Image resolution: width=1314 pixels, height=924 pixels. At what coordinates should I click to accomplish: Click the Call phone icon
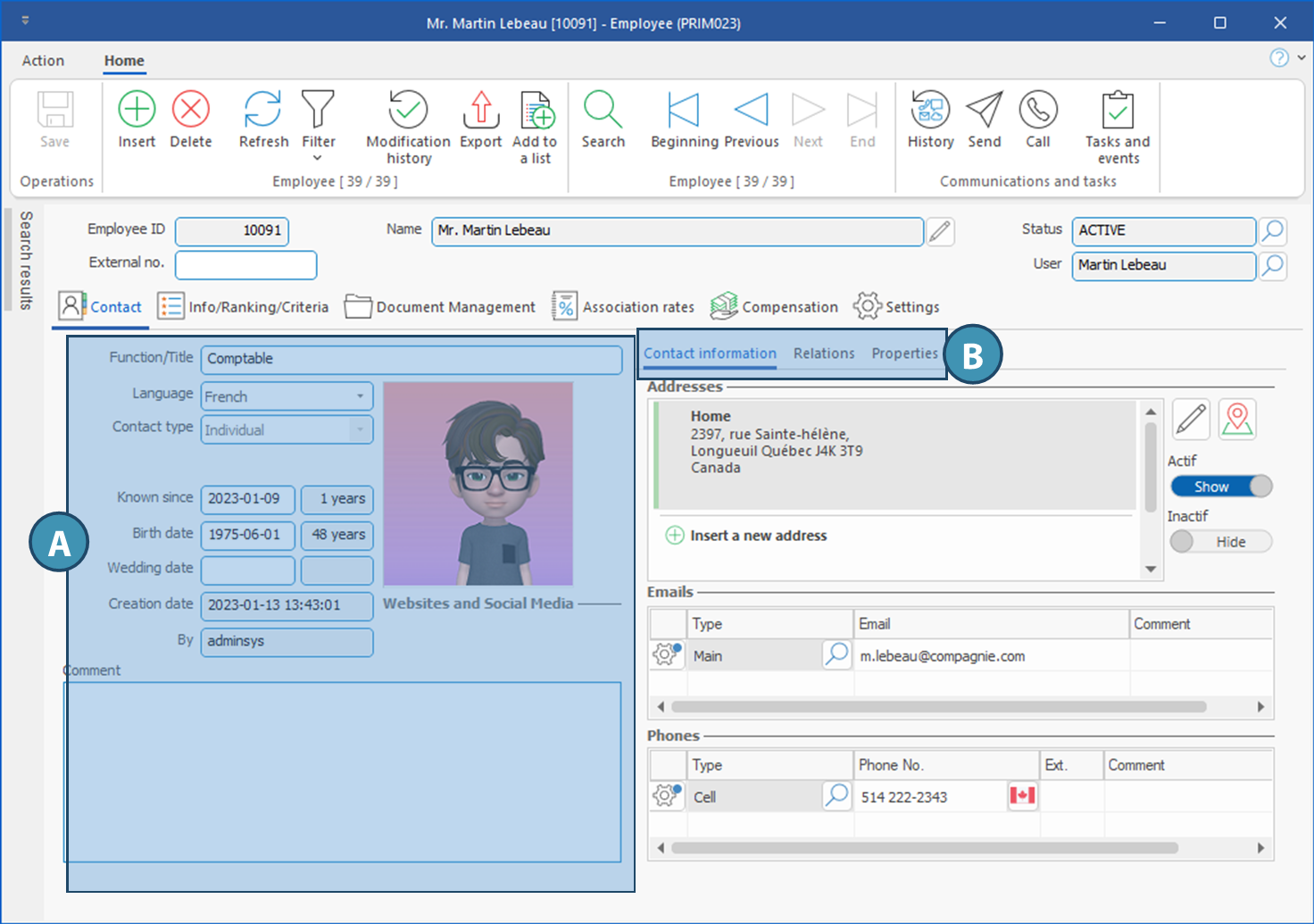pyautogui.click(x=1038, y=110)
